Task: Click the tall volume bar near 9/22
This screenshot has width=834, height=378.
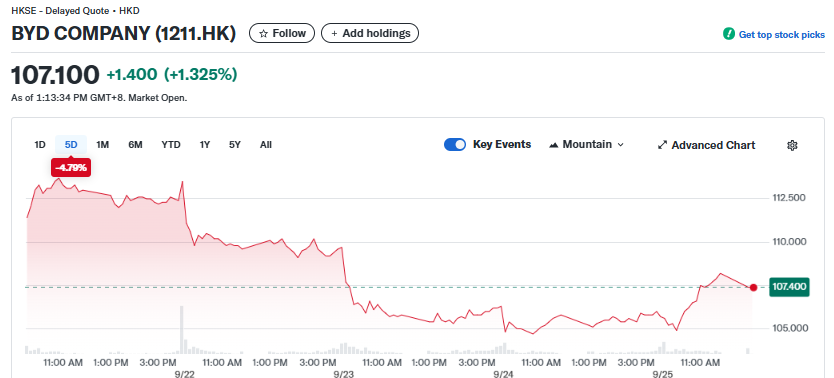Action: [x=181, y=330]
